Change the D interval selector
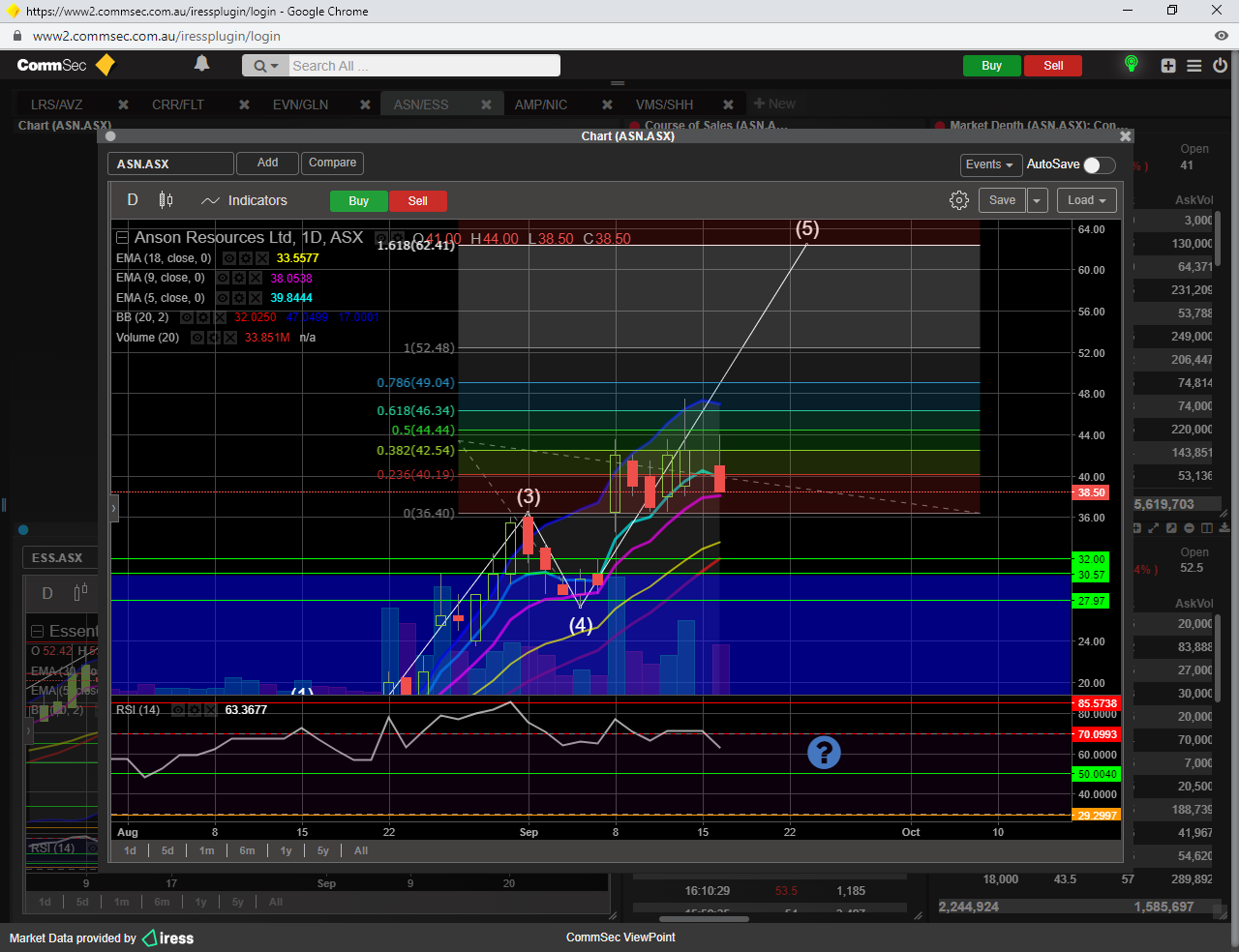This screenshot has width=1239, height=952. tap(133, 200)
